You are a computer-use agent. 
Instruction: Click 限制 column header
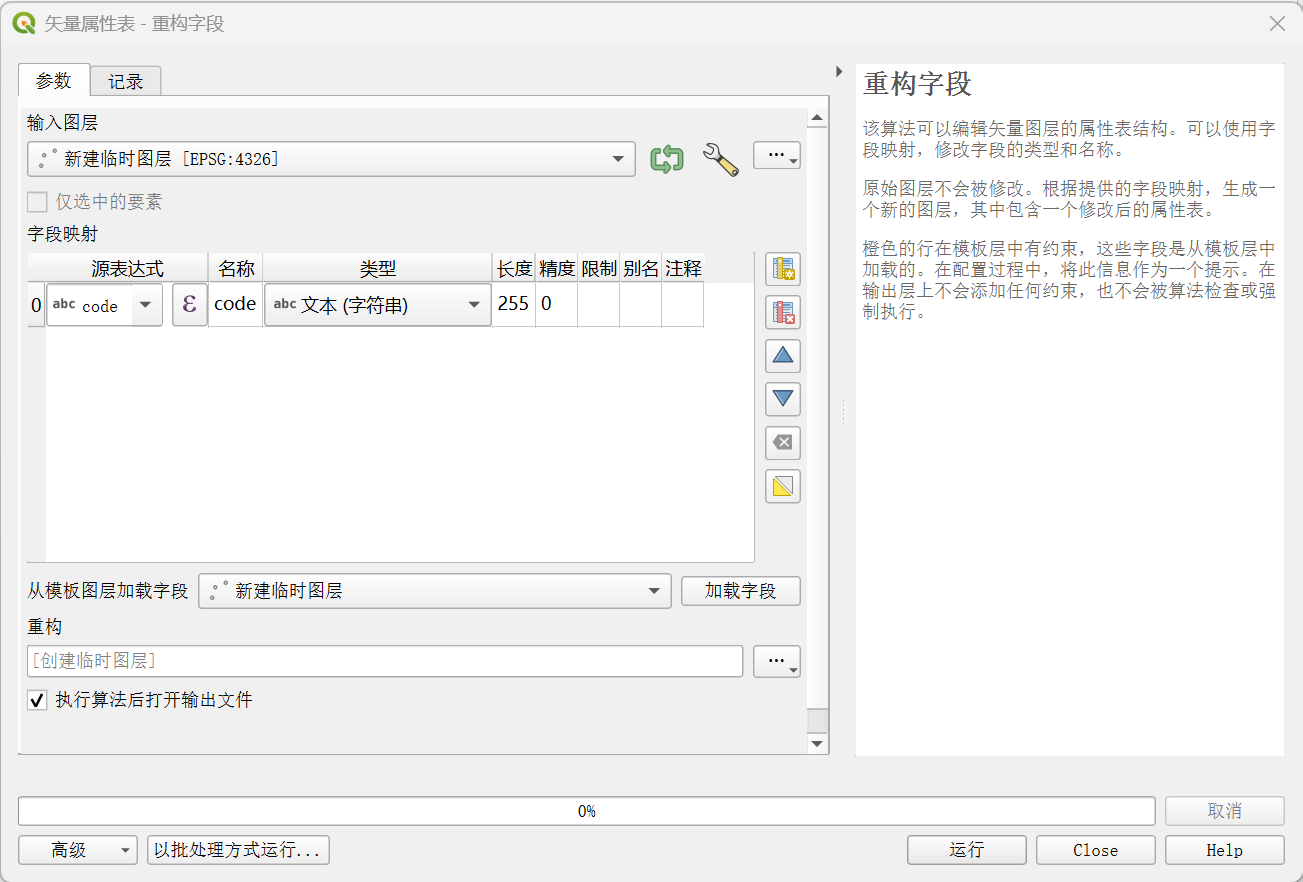(599, 269)
